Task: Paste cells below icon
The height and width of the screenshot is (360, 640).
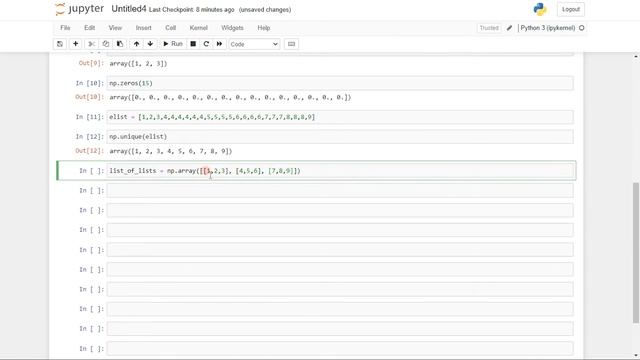Action: point(120,44)
